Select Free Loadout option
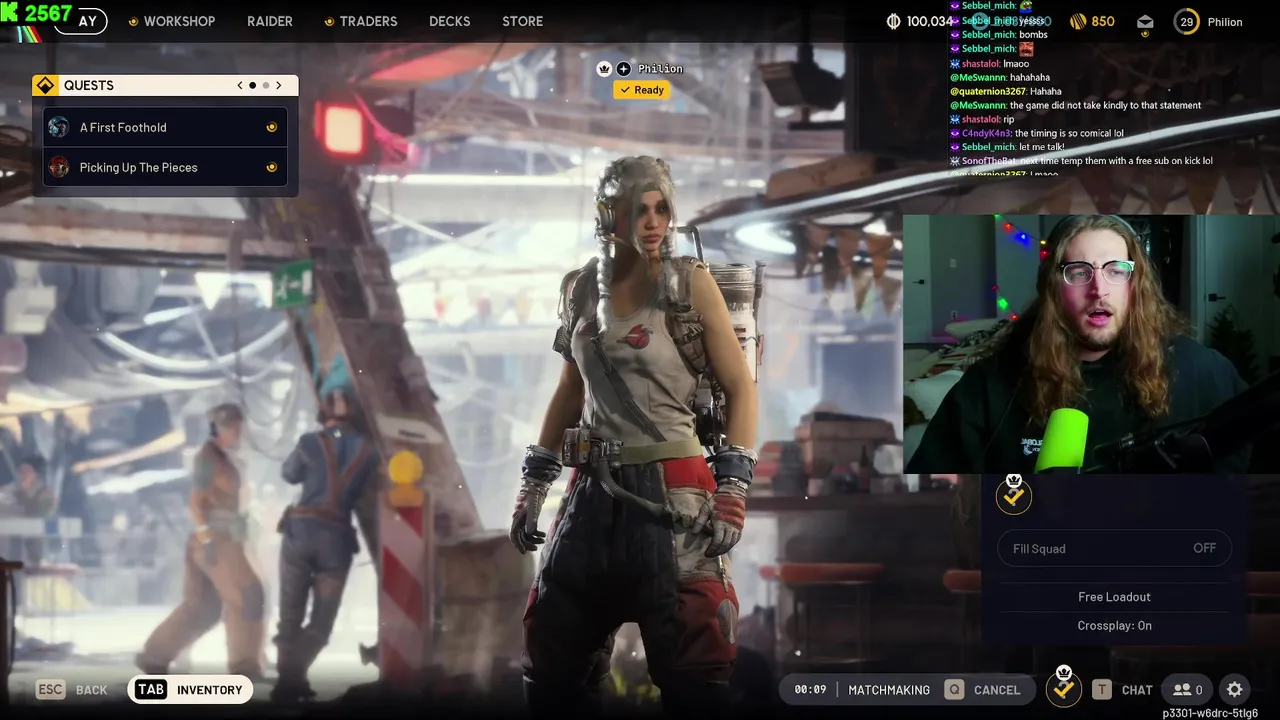 coord(1114,597)
